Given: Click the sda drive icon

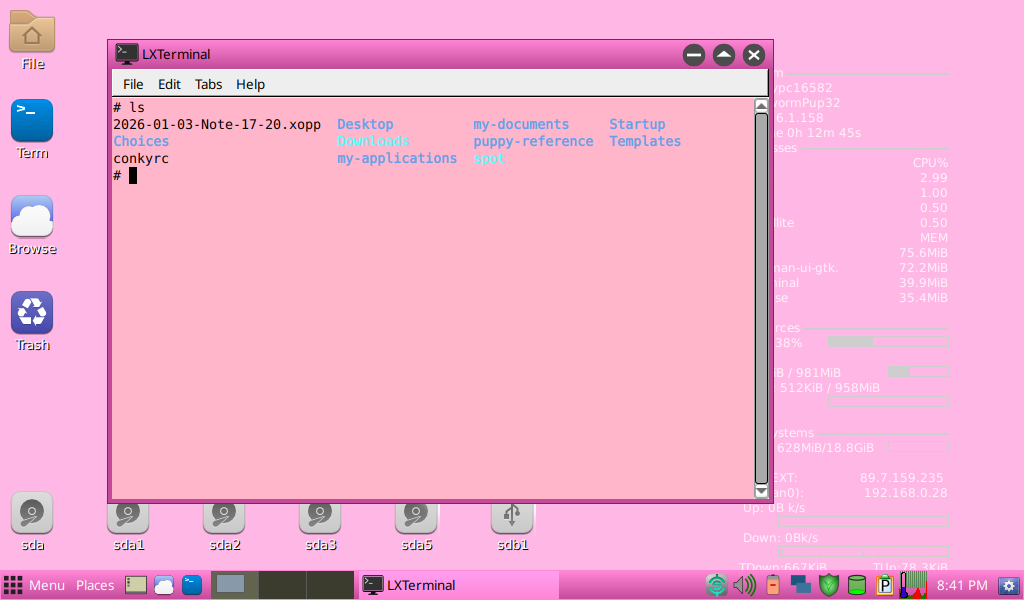Looking at the screenshot, I should coord(32,514).
